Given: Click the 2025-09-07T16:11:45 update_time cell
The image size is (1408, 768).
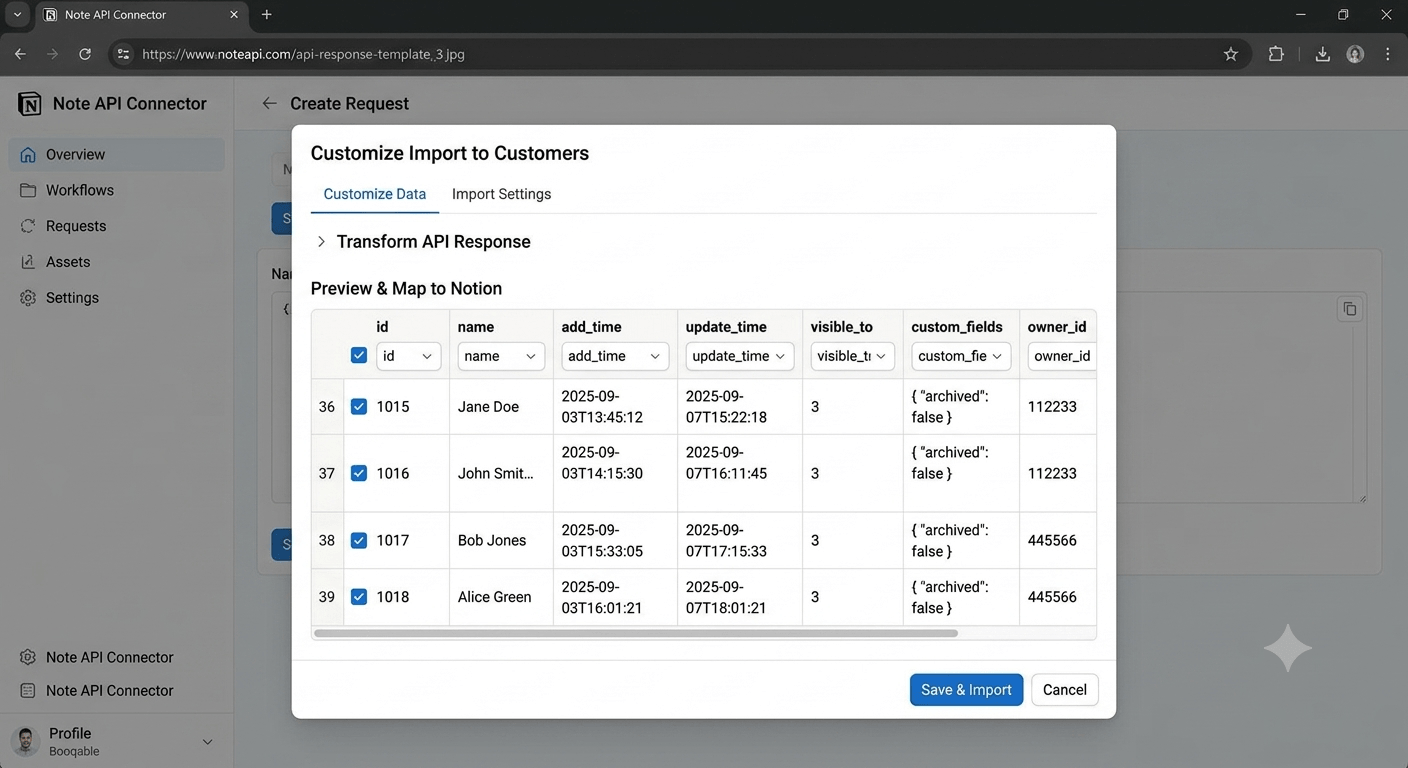Looking at the screenshot, I should (x=740, y=473).
